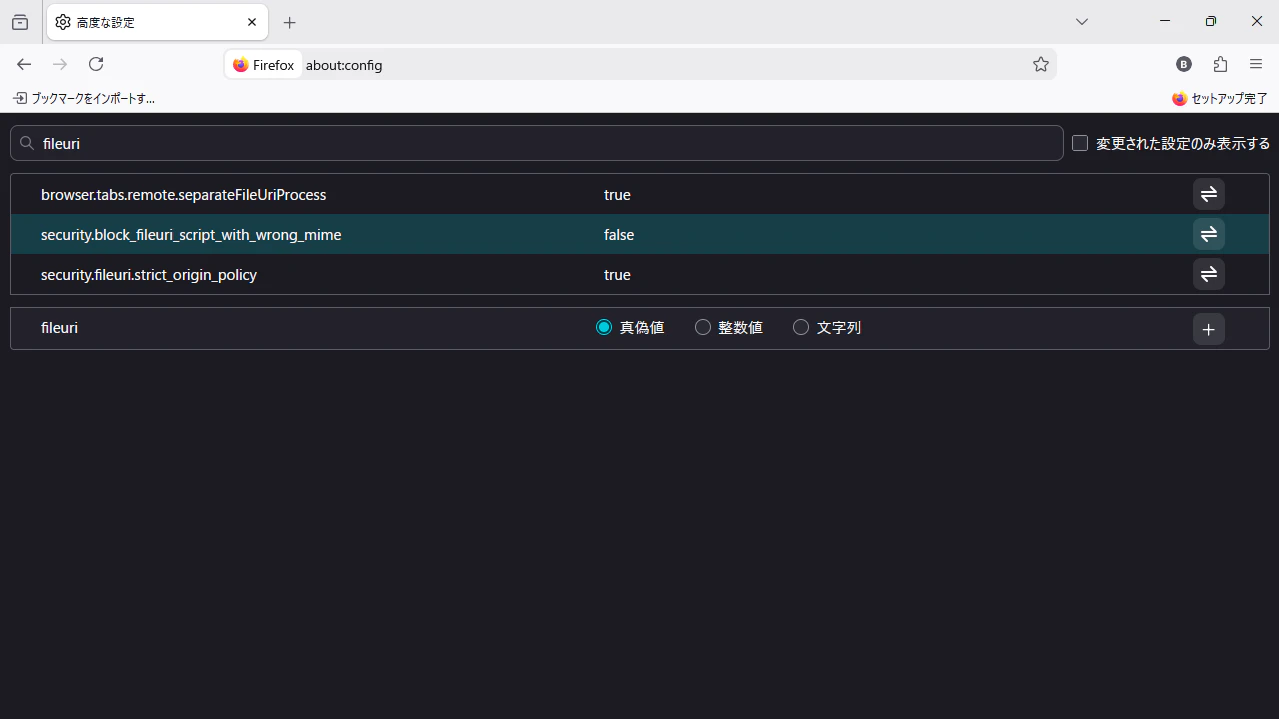Toggle security.fileuri.strict_origin_policy value
Viewport: 1279px width, 719px height.
click(1208, 274)
